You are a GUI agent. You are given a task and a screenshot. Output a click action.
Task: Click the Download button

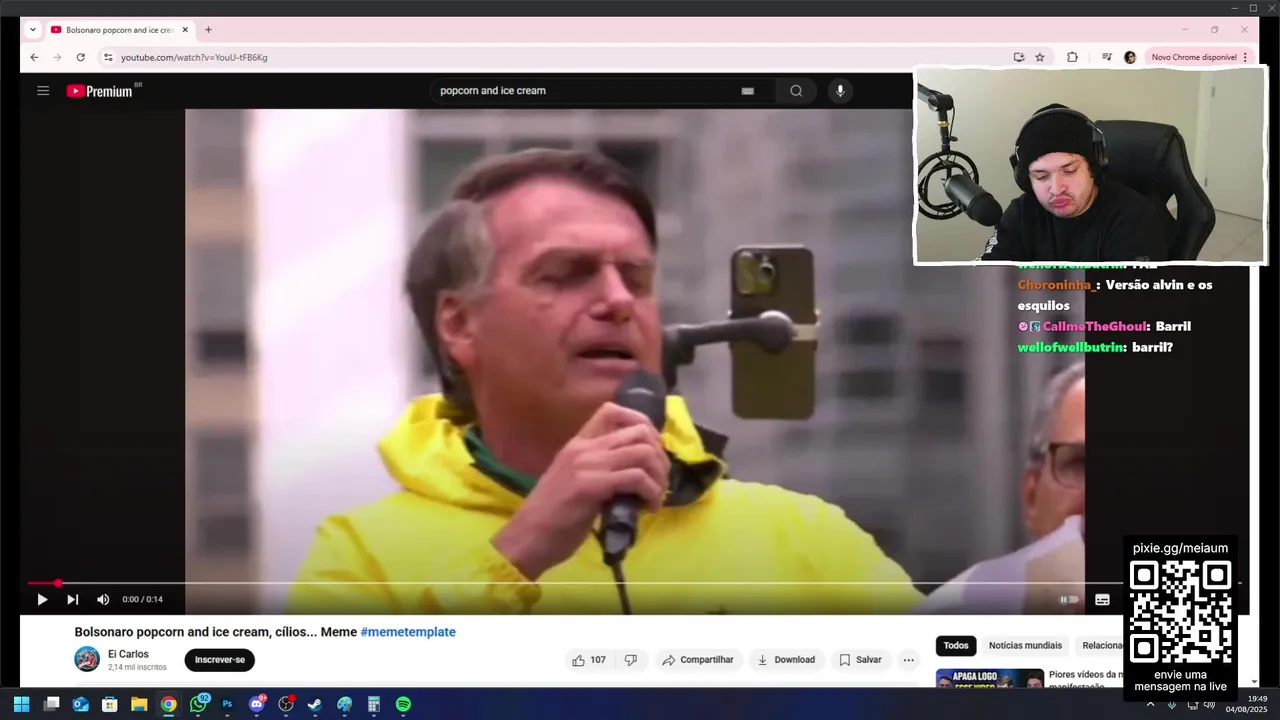click(786, 660)
